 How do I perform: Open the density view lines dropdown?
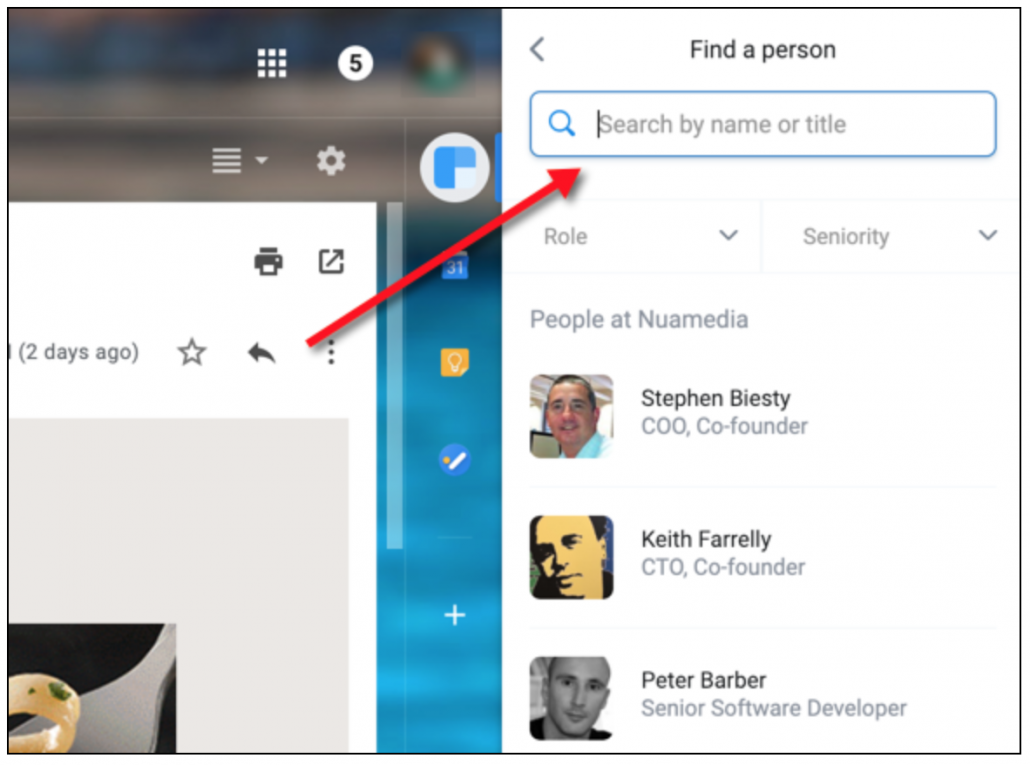tap(240, 160)
